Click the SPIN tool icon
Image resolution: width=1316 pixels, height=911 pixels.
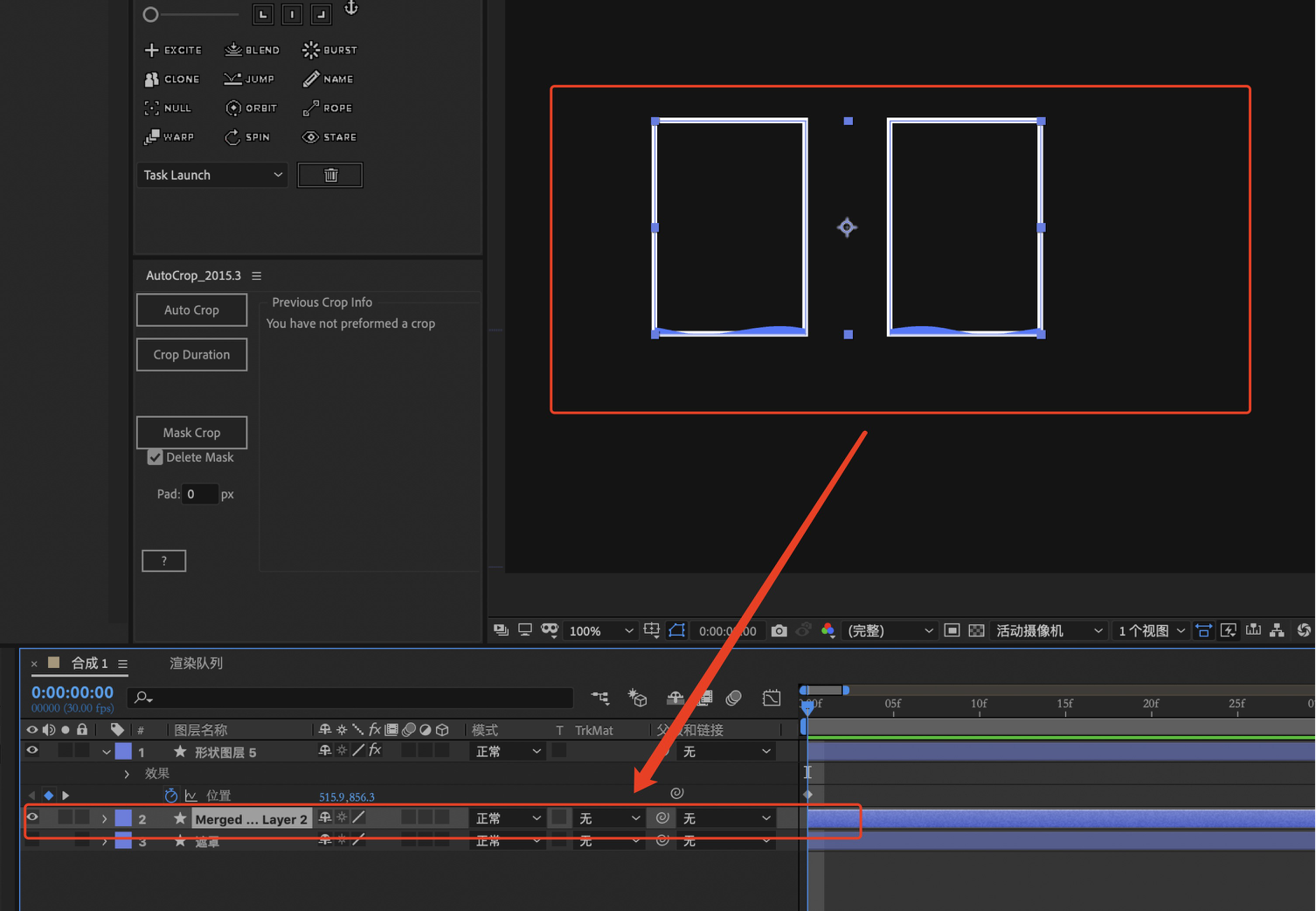point(232,136)
